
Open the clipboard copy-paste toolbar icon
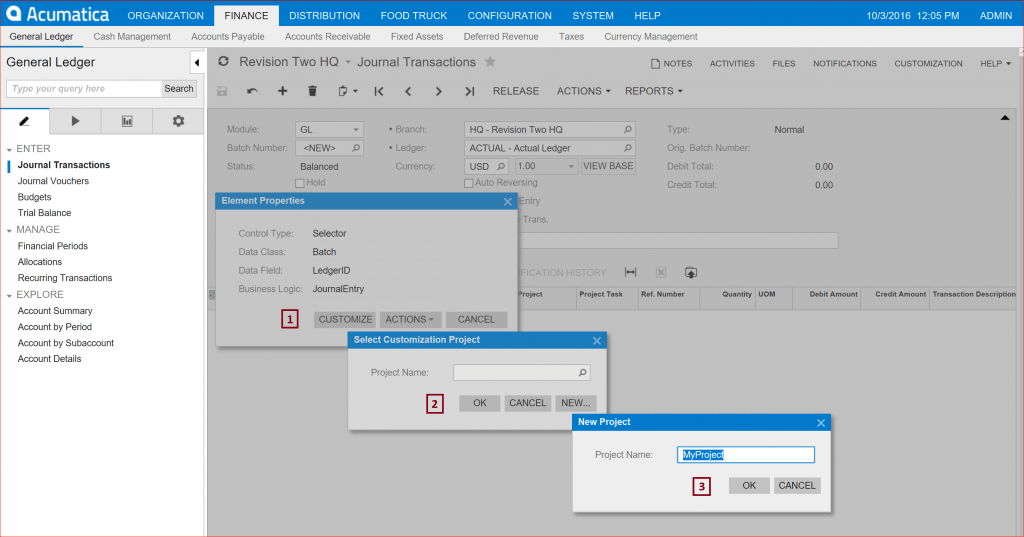(x=347, y=91)
